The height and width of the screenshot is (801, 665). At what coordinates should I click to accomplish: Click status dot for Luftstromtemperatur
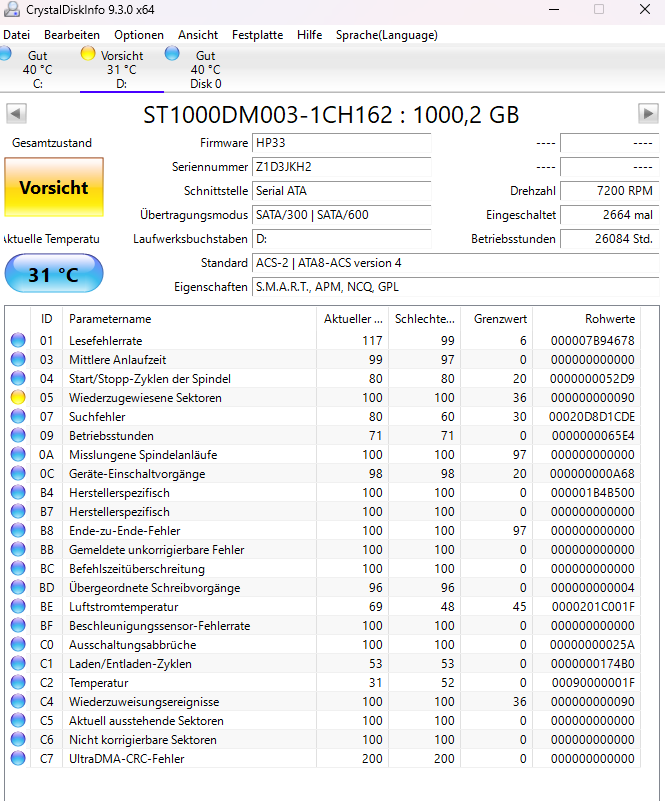point(18,606)
